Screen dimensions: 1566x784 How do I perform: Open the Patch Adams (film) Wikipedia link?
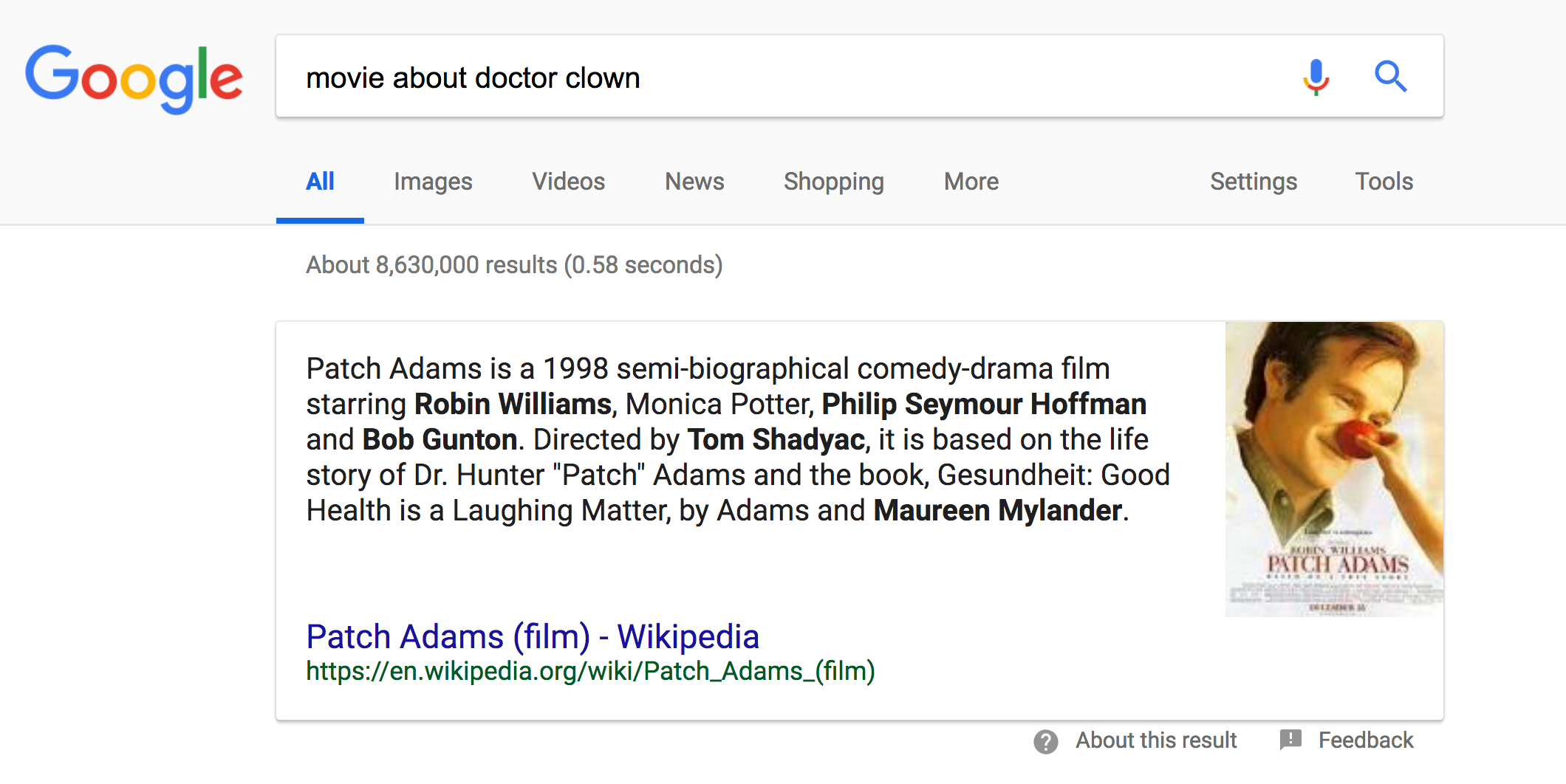(533, 636)
